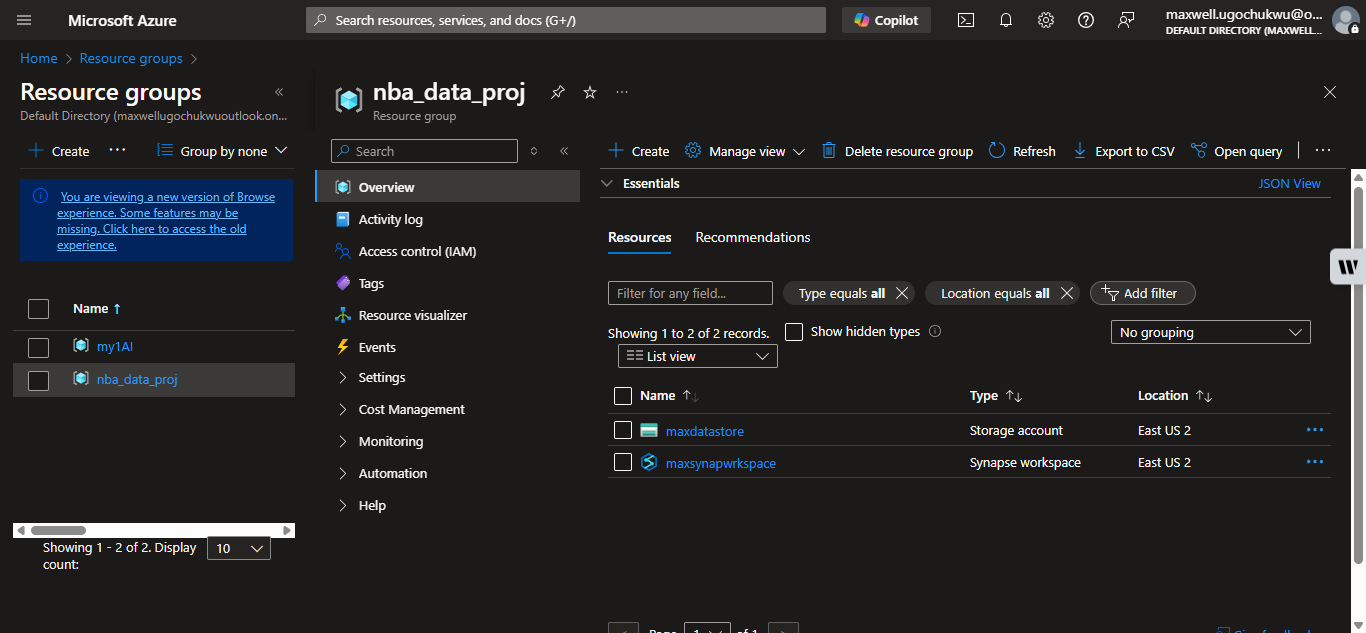
Task: Select the Resources tab
Action: click(x=639, y=237)
